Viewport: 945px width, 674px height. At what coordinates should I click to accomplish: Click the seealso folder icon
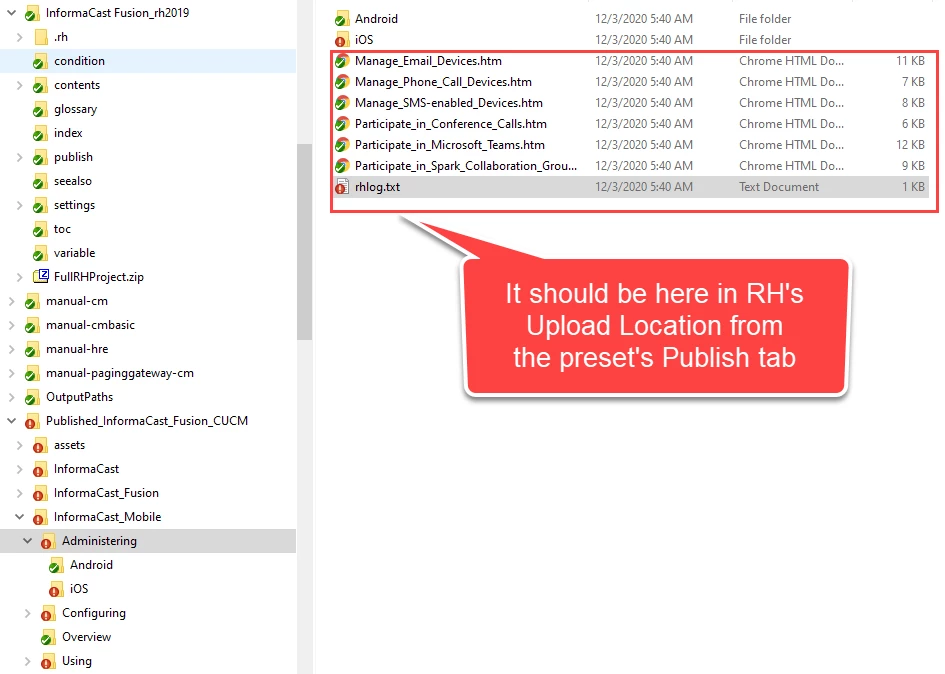coord(40,181)
